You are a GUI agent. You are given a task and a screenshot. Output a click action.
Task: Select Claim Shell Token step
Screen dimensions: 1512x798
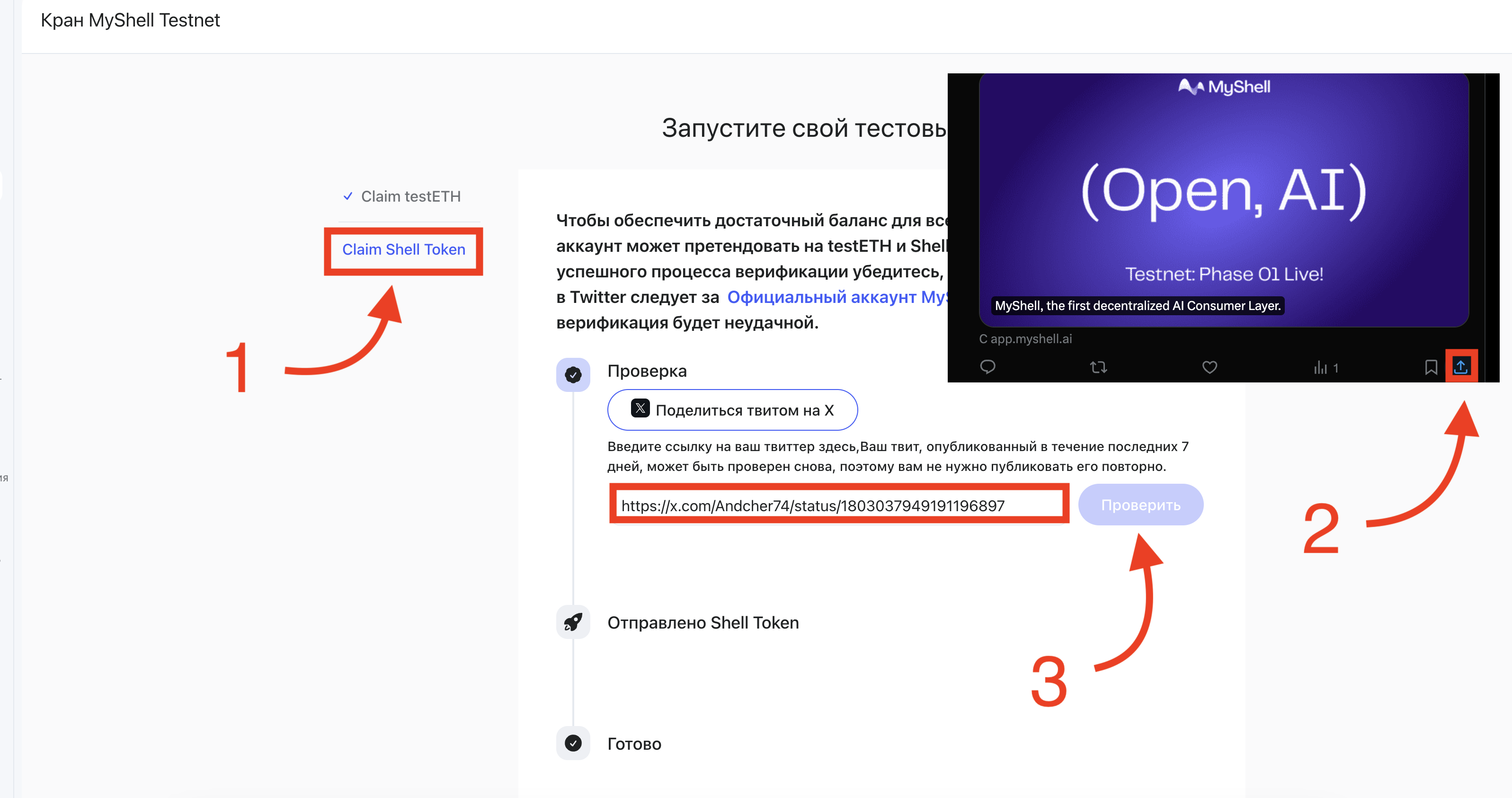(404, 250)
